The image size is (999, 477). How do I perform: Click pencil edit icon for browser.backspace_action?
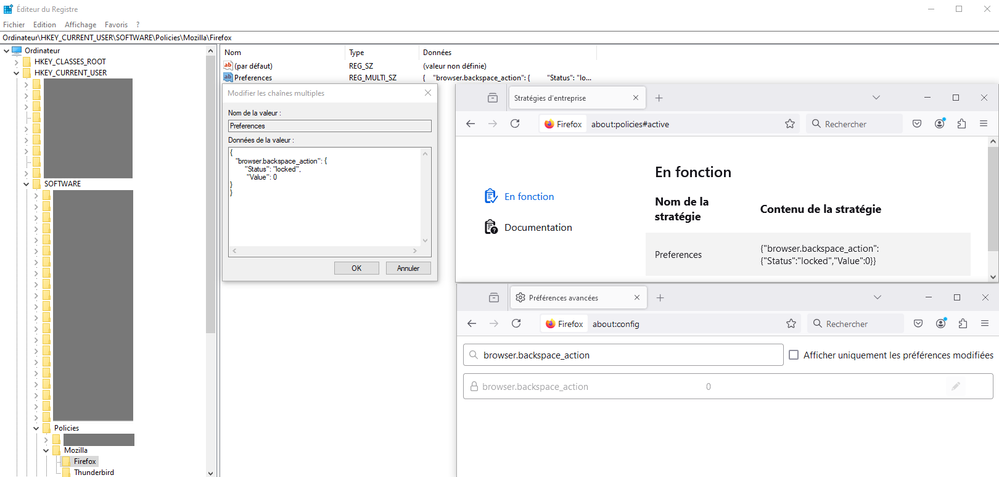tap(955, 386)
